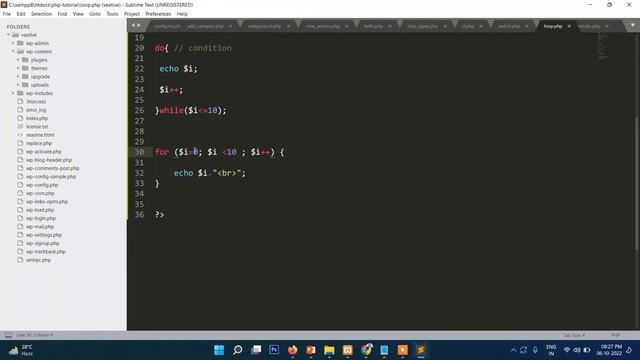The width and height of the screenshot is (640, 360).
Task: Close the add_category.php tab
Action: pyautogui.click(x=230, y=26)
